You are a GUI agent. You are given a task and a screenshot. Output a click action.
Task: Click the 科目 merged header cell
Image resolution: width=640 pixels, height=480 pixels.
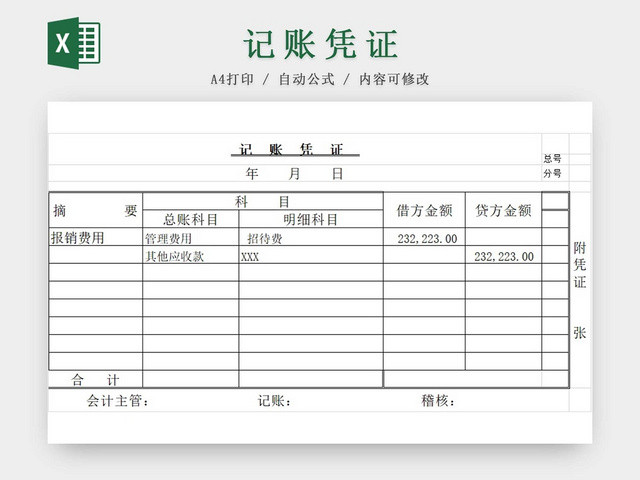point(263,201)
